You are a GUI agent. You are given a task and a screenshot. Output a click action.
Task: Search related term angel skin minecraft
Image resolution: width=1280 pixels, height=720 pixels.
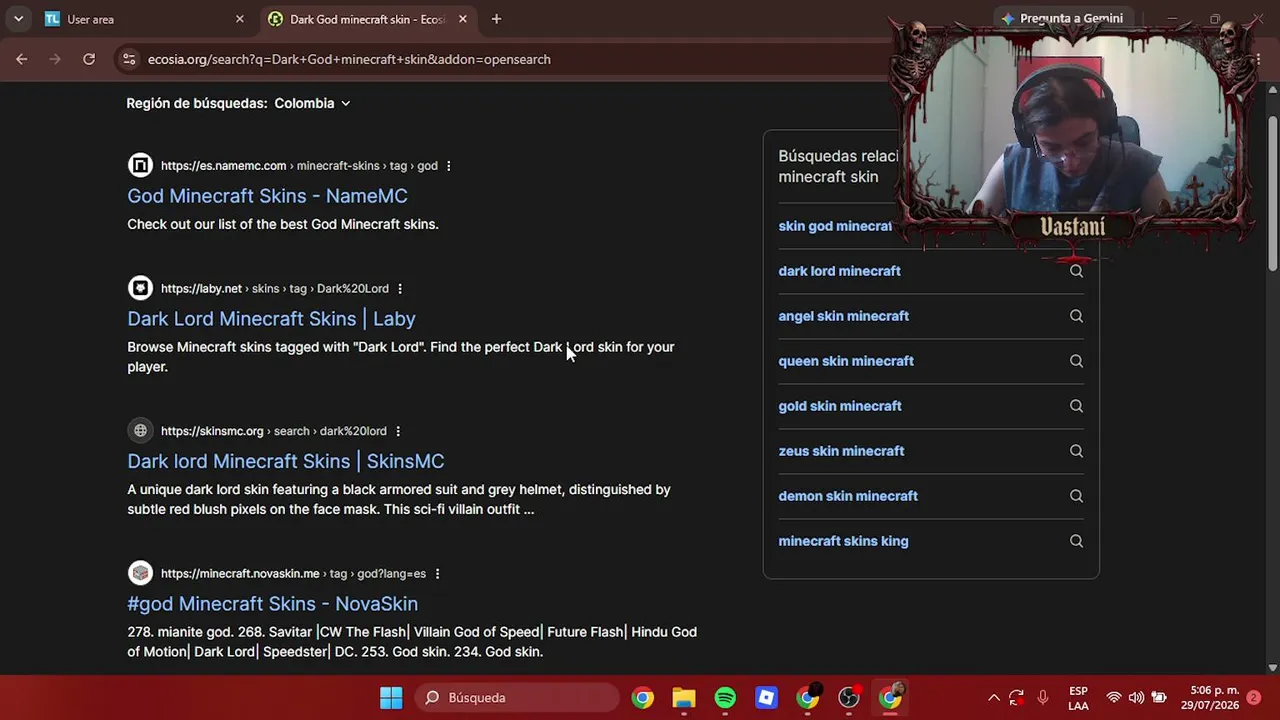coord(843,316)
